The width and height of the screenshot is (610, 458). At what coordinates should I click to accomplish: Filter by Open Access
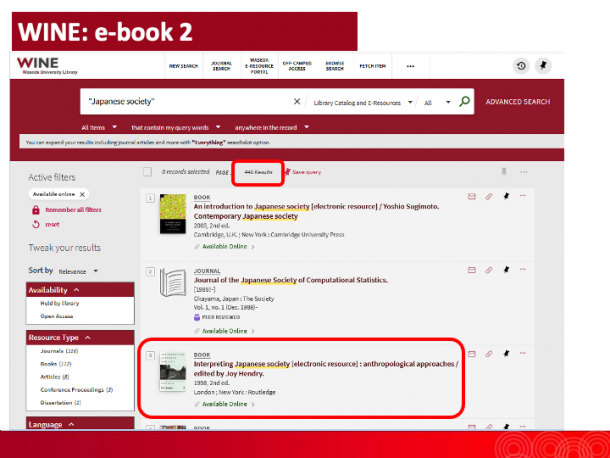tap(56, 316)
